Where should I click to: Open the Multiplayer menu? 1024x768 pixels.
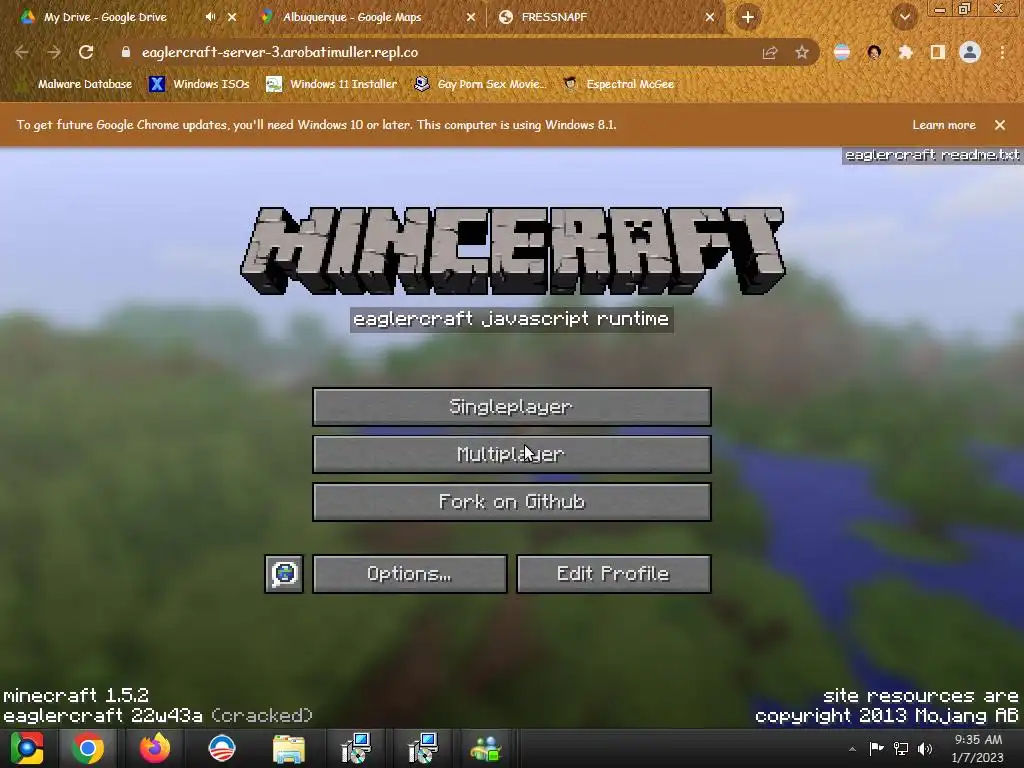[511, 455]
